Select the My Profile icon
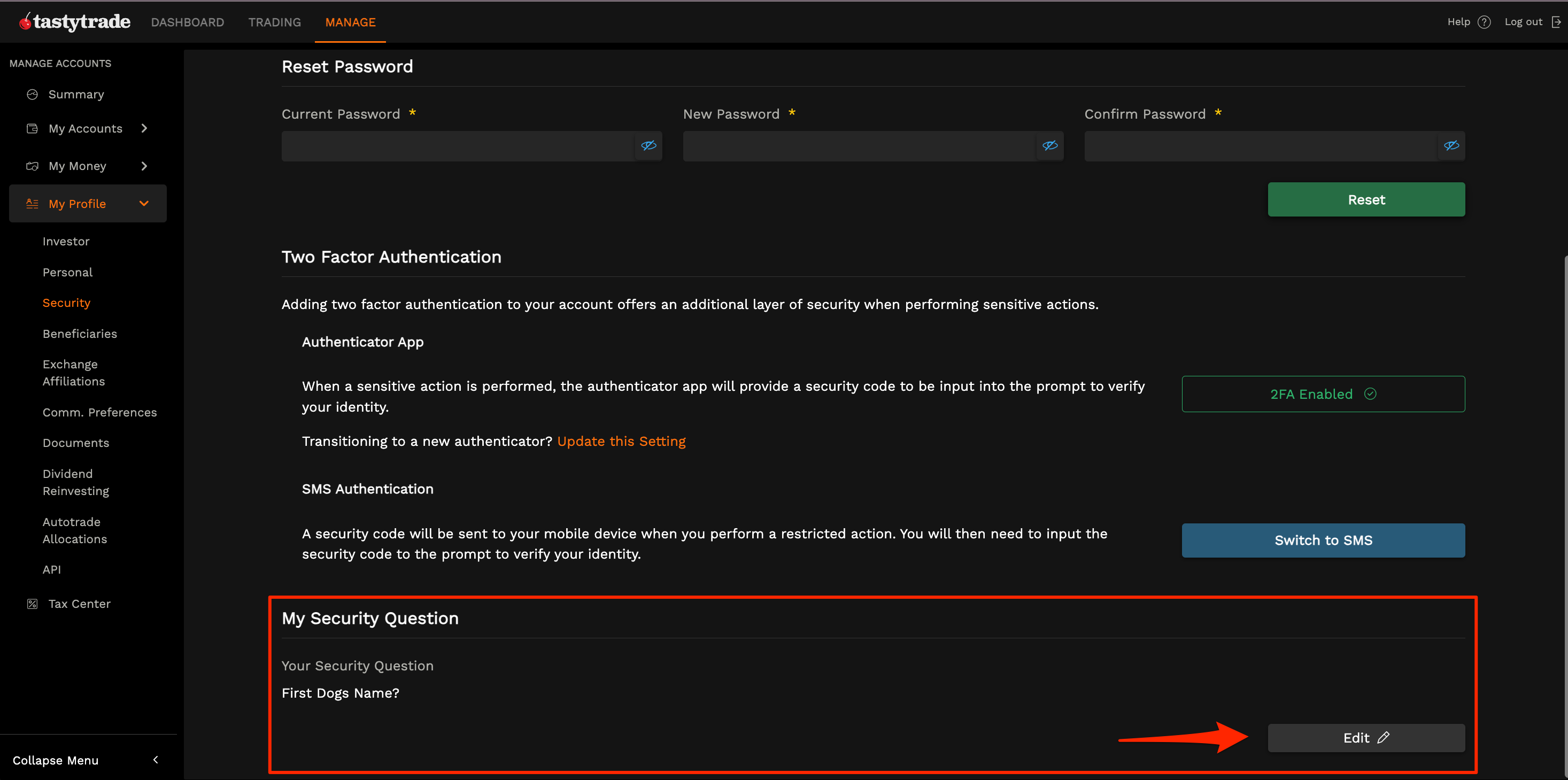Image resolution: width=1568 pixels, height=780 pixels. (32, 203)
